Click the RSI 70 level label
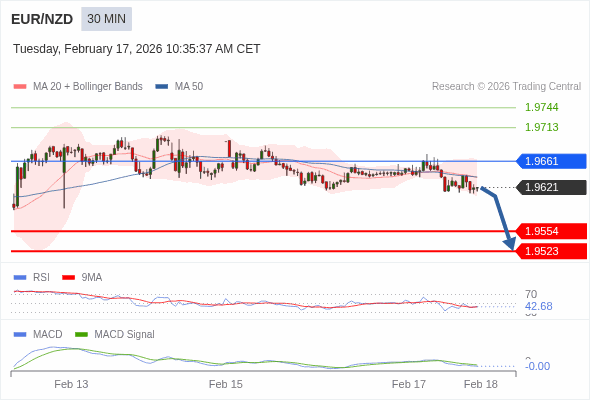 pos(531,294)
